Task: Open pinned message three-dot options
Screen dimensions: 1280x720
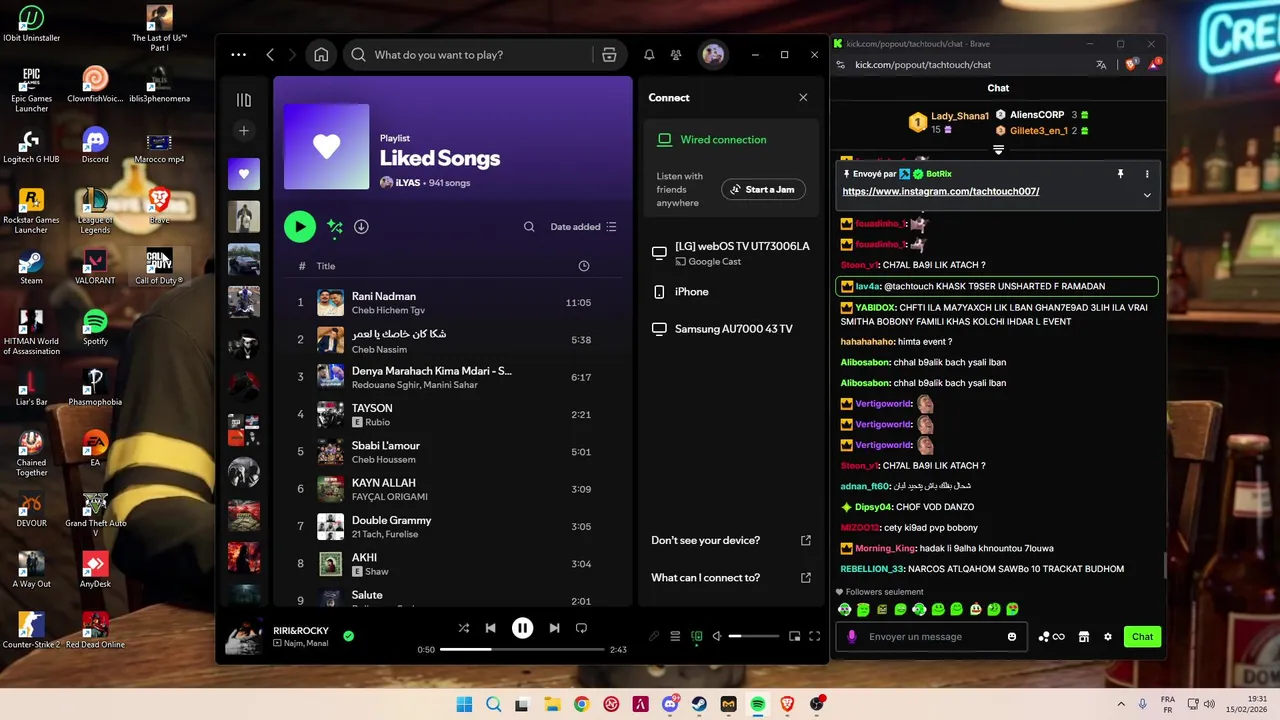Action: click(x=1147, y=174)
